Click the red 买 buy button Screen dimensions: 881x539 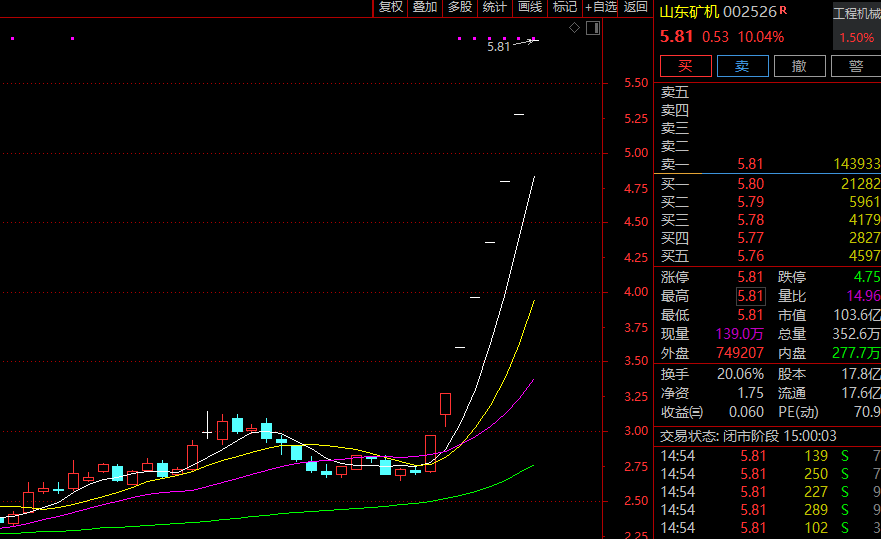pos(685,66)
